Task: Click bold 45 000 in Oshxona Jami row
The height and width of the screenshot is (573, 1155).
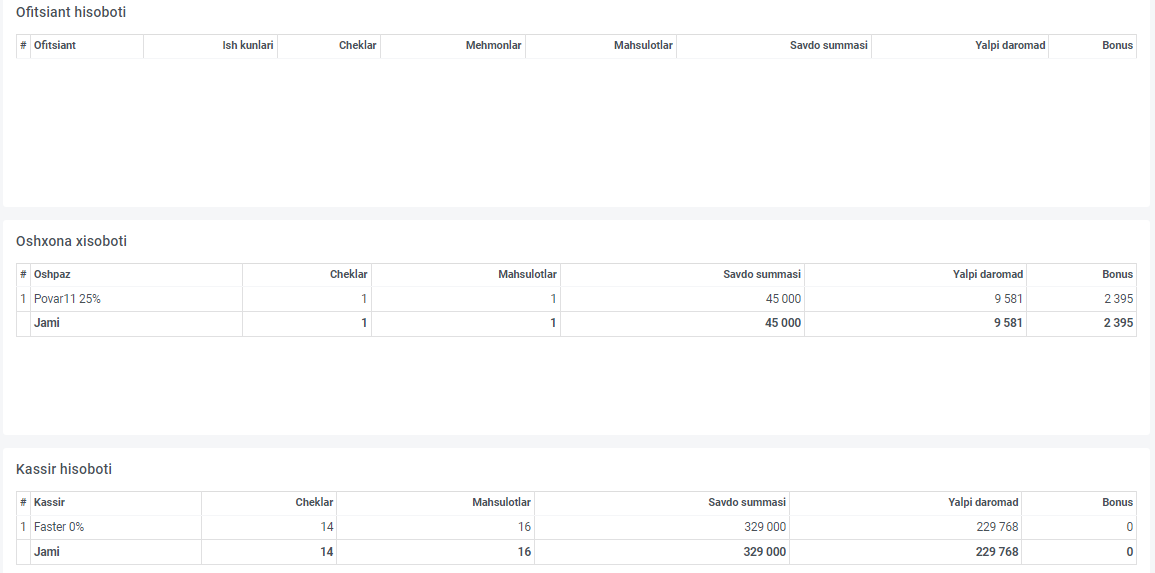Action: pos(783,323)
